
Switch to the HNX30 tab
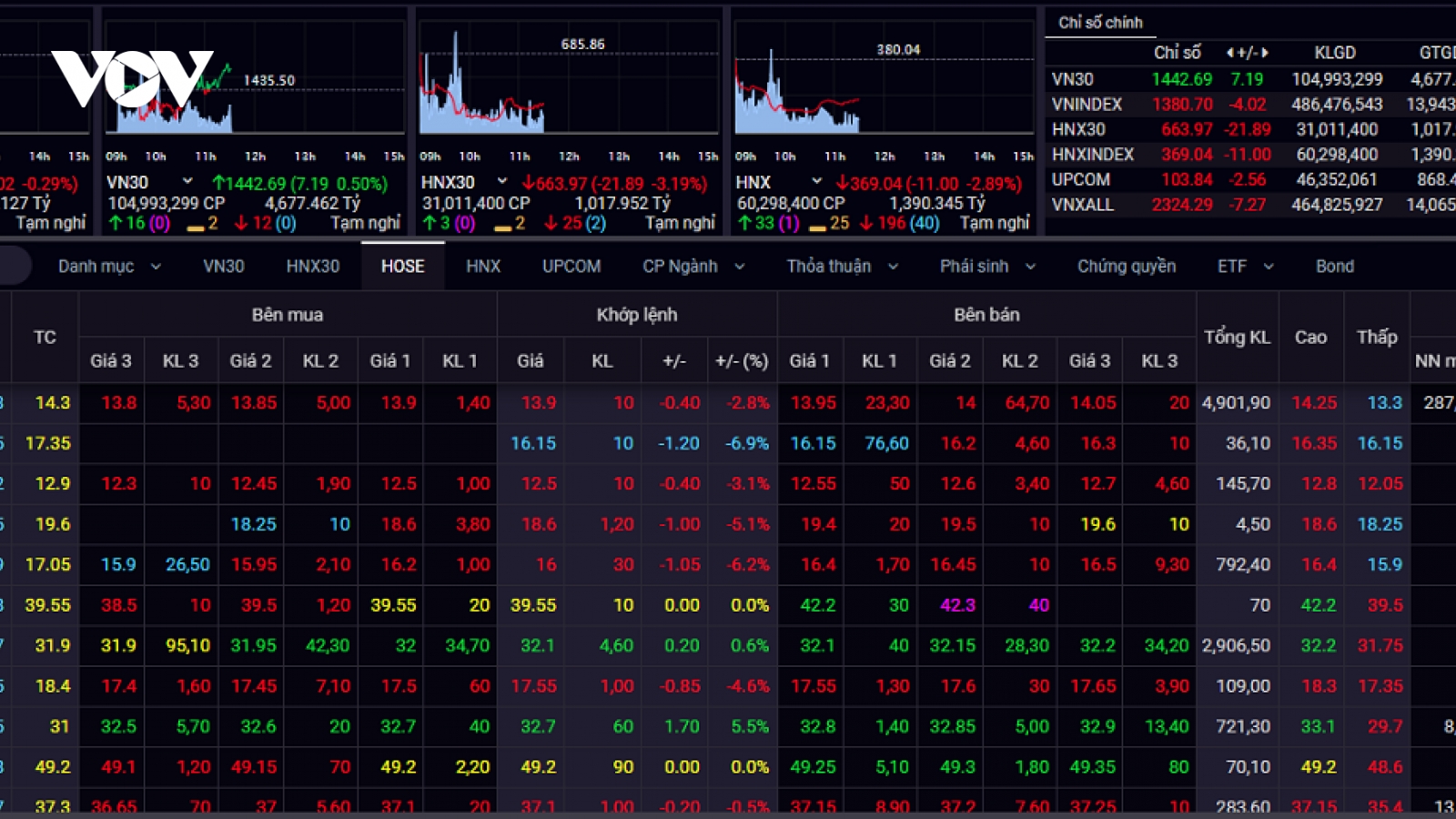313,267
